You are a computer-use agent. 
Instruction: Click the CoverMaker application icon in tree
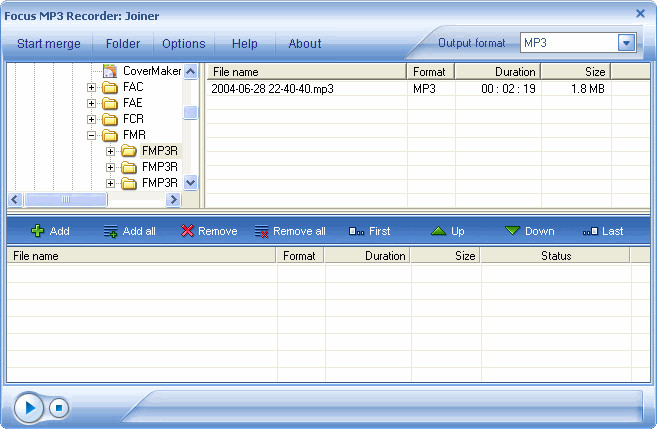(110, 71)
